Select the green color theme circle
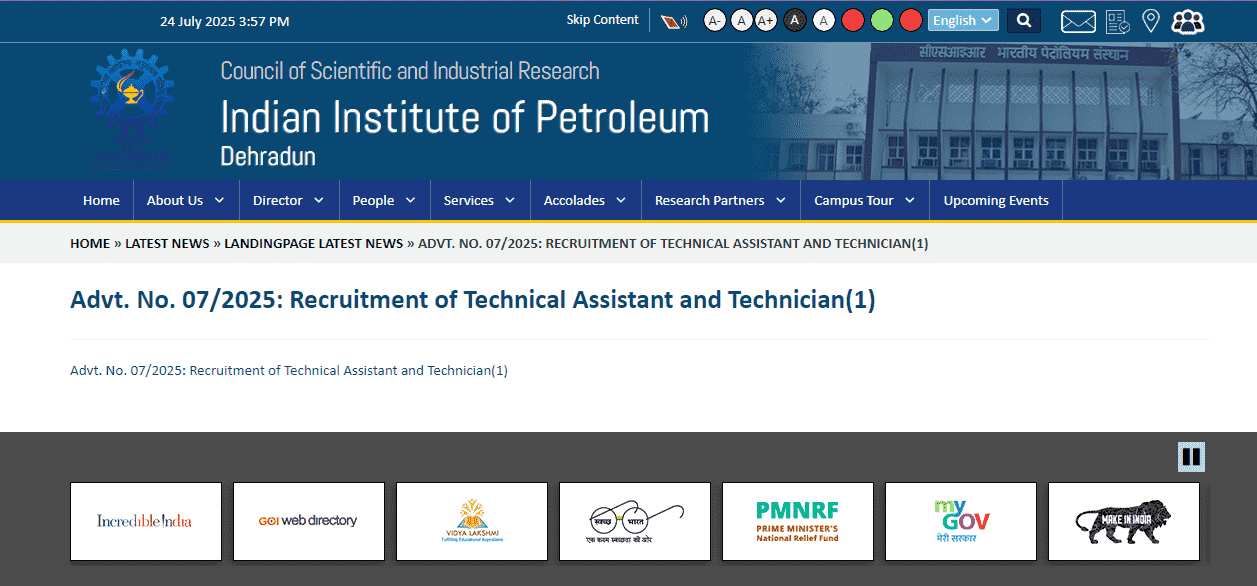Screen dimensions: 1257x586 pos(881,21)
